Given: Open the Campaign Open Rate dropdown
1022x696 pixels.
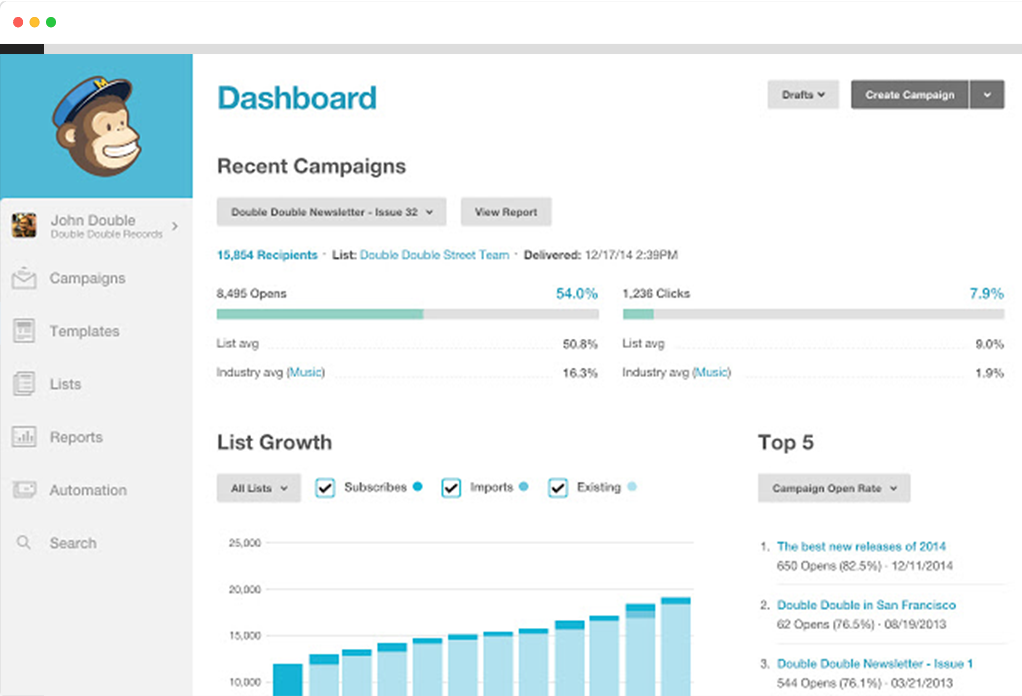Looking at the screenshot, I should click(834, 488).
